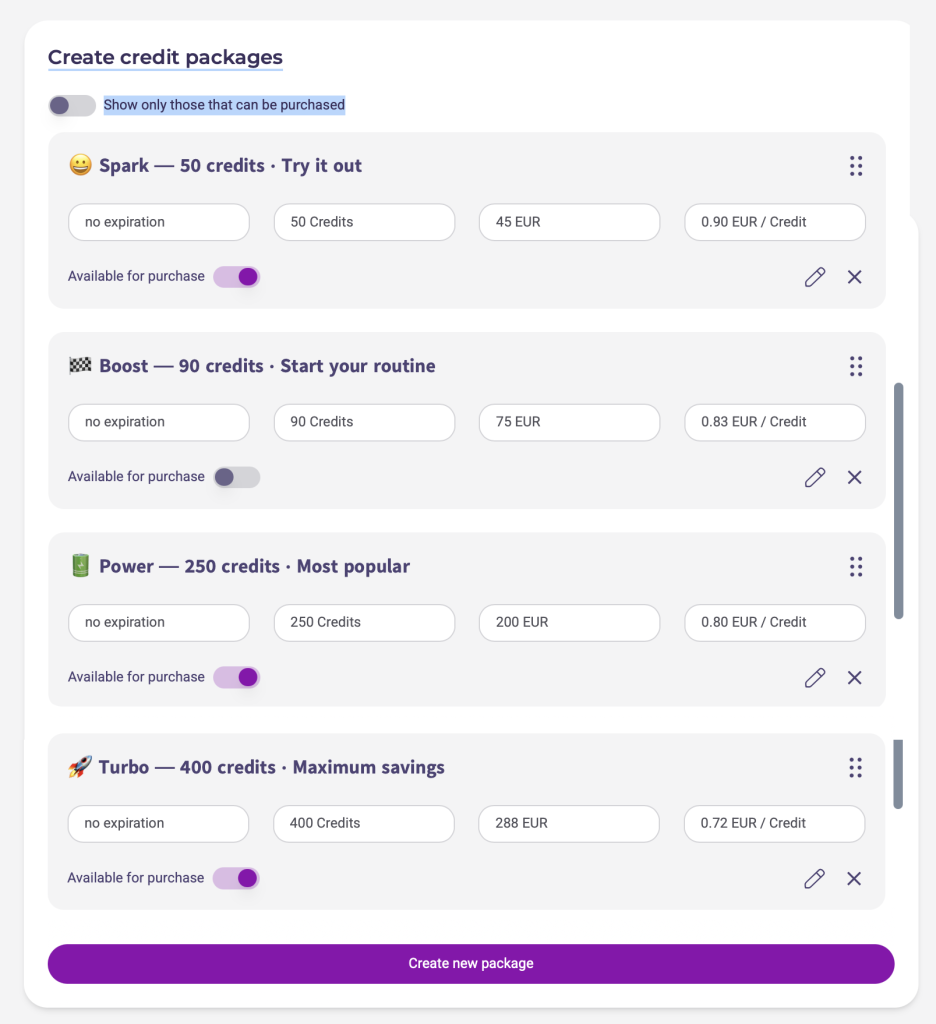936x1024 pixels.
Task: Enable 'Show only those that can be purchased'
Action: [x=71, y=105]
